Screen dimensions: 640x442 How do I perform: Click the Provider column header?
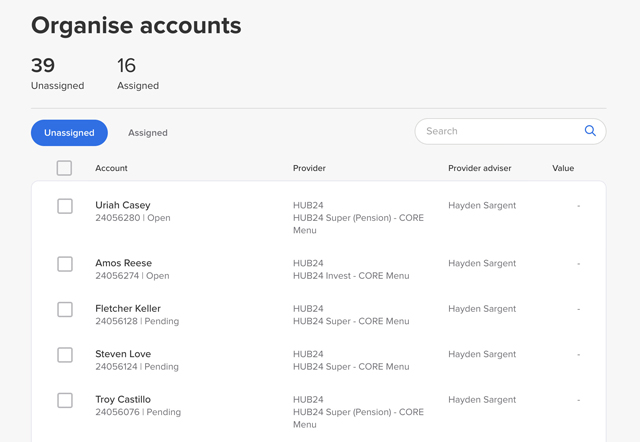click(x=309, y=168)
